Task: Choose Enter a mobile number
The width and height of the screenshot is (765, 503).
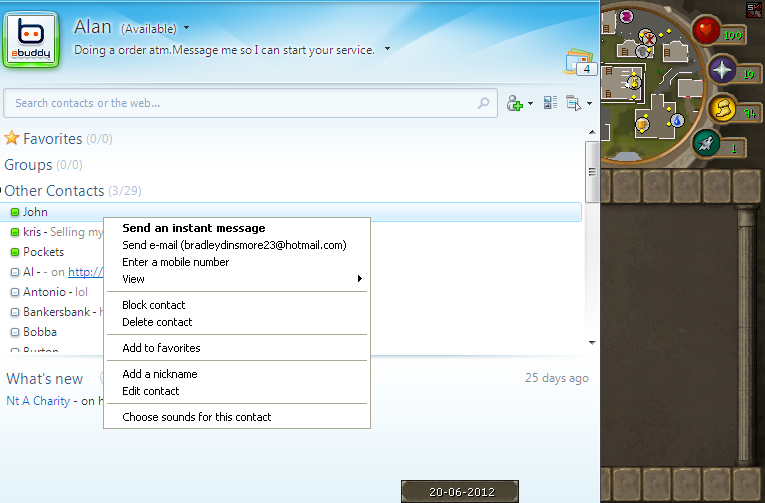Action: tap(237, 262)
